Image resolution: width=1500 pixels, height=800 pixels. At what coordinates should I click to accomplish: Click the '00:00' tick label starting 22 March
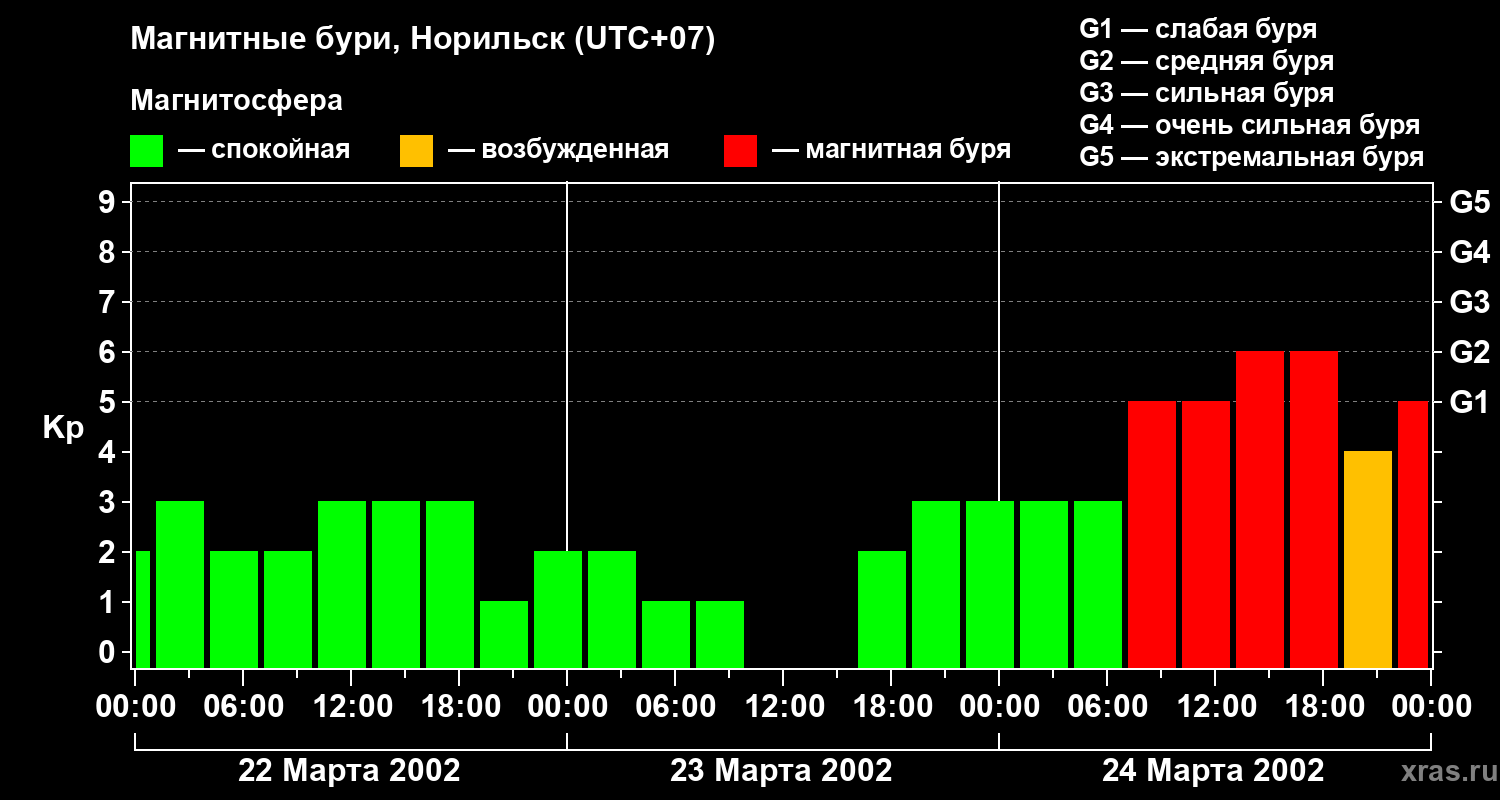pos(135,706)
